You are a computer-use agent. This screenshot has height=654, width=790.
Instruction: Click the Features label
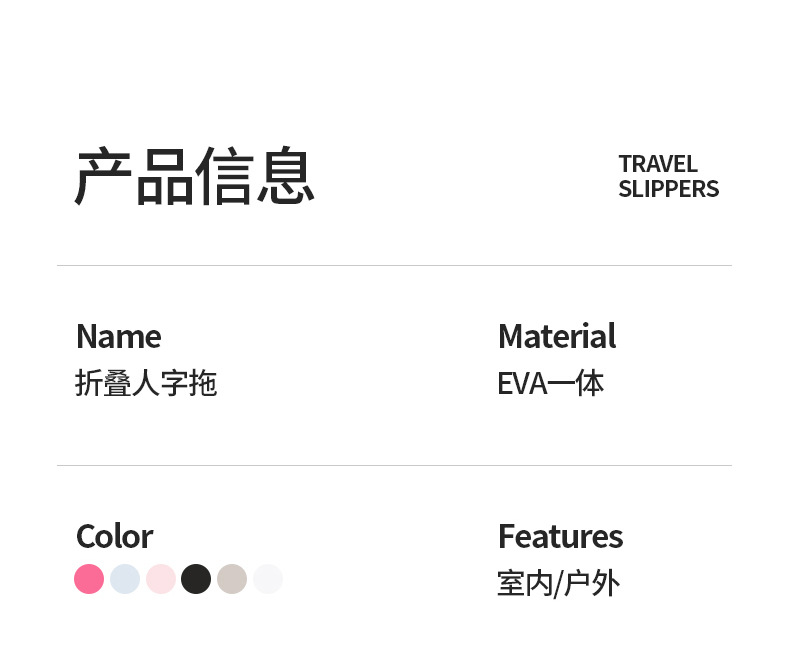click(560, 536)
